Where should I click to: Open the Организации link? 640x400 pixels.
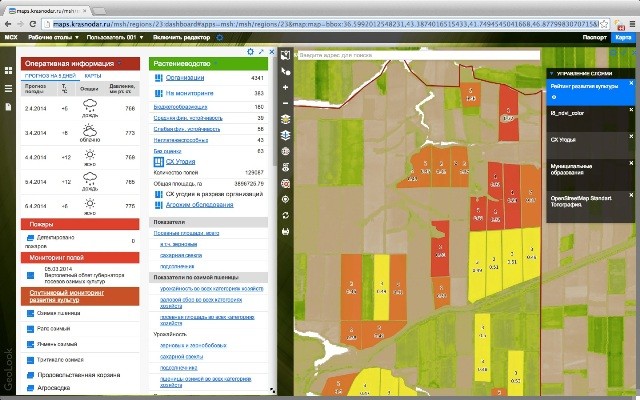[x=185, y=78]
